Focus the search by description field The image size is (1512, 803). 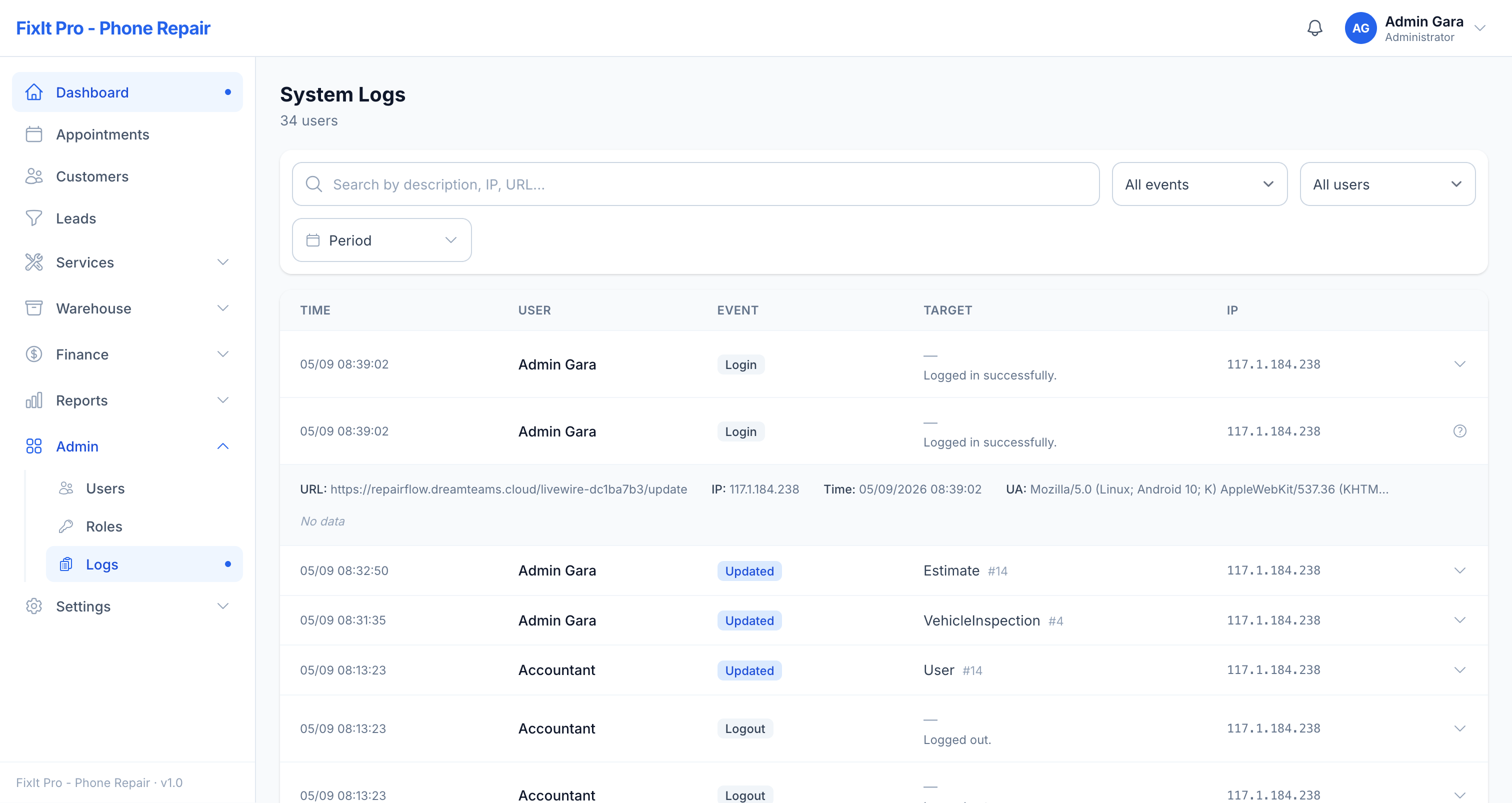695,184
